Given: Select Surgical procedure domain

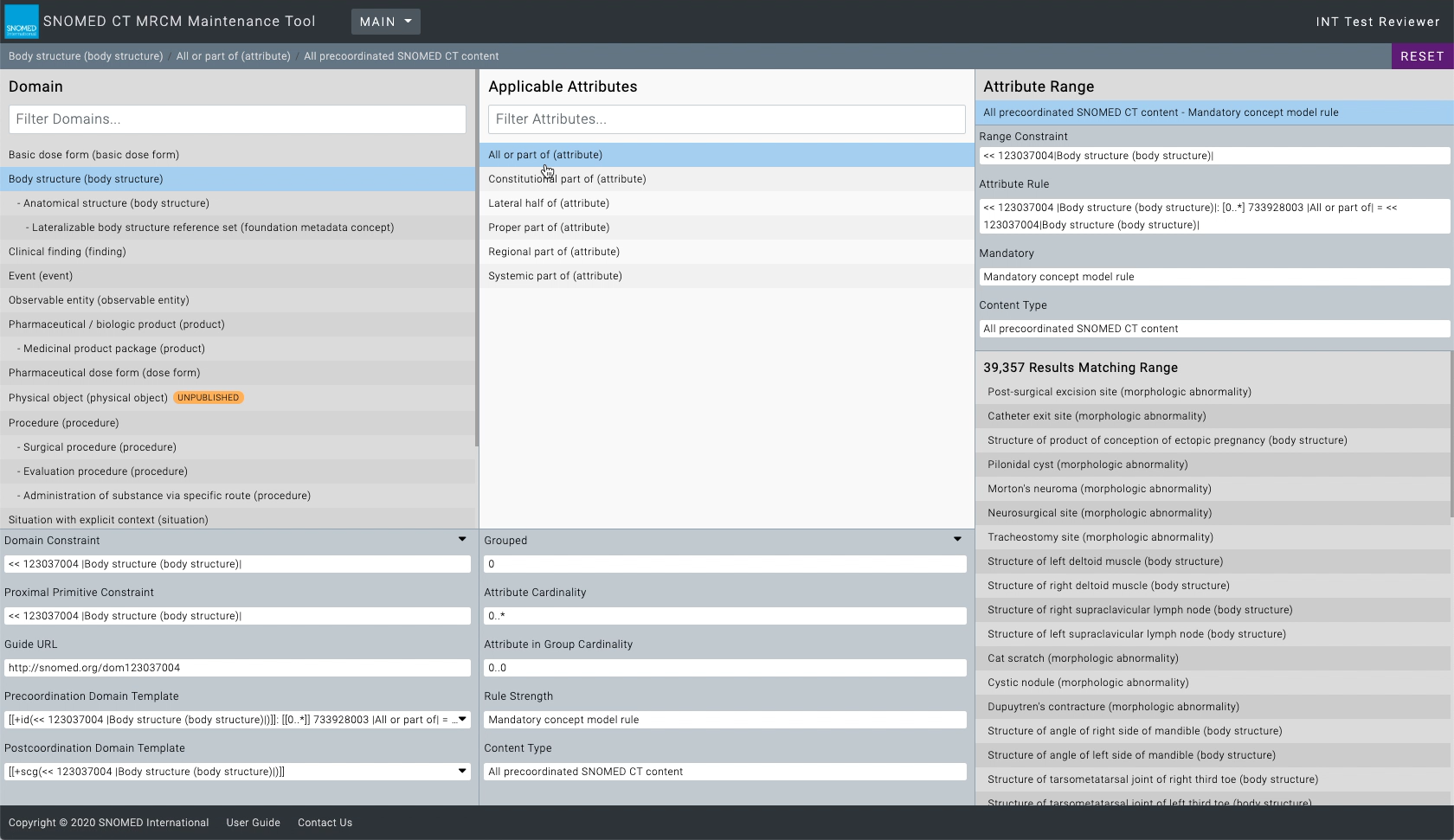Looking at the screenshot, I should tap(237, 447).
